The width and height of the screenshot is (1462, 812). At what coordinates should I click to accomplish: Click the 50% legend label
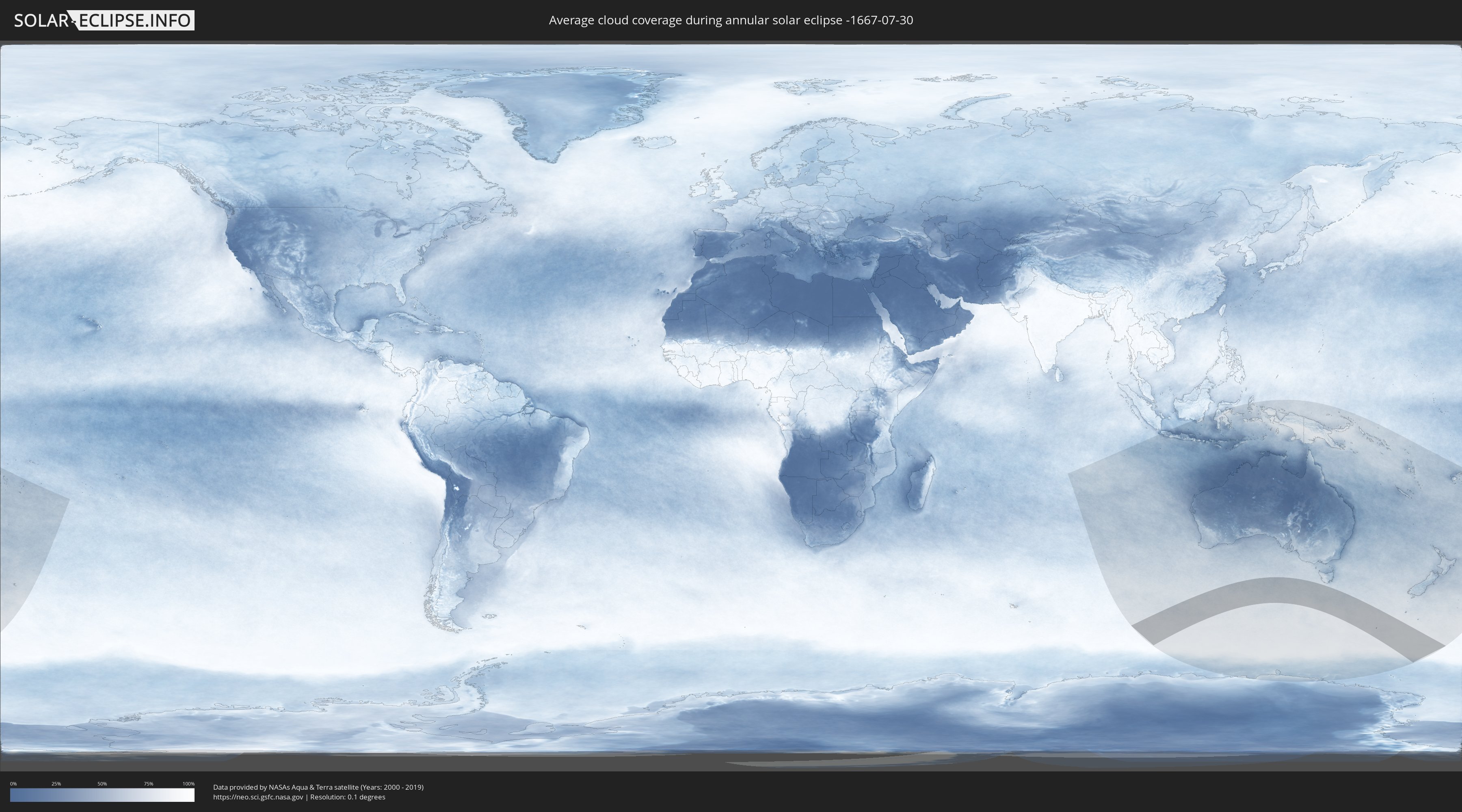(102, 784)
